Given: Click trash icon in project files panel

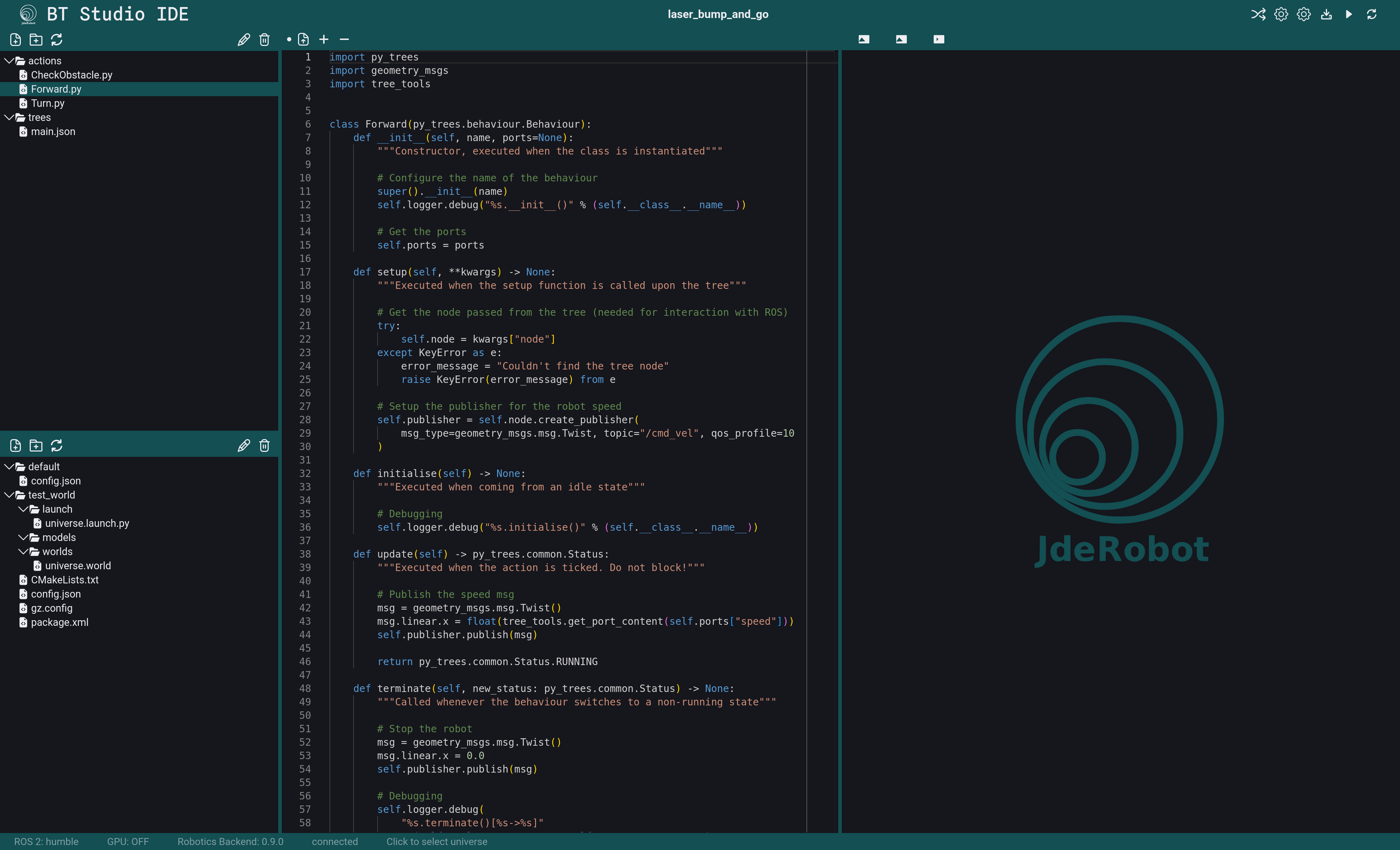Looking at the screenshot, I should (264, 40).
